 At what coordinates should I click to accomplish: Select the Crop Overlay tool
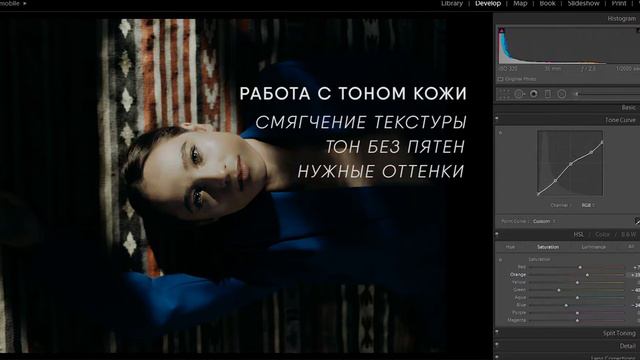click(x=504, y=94)
